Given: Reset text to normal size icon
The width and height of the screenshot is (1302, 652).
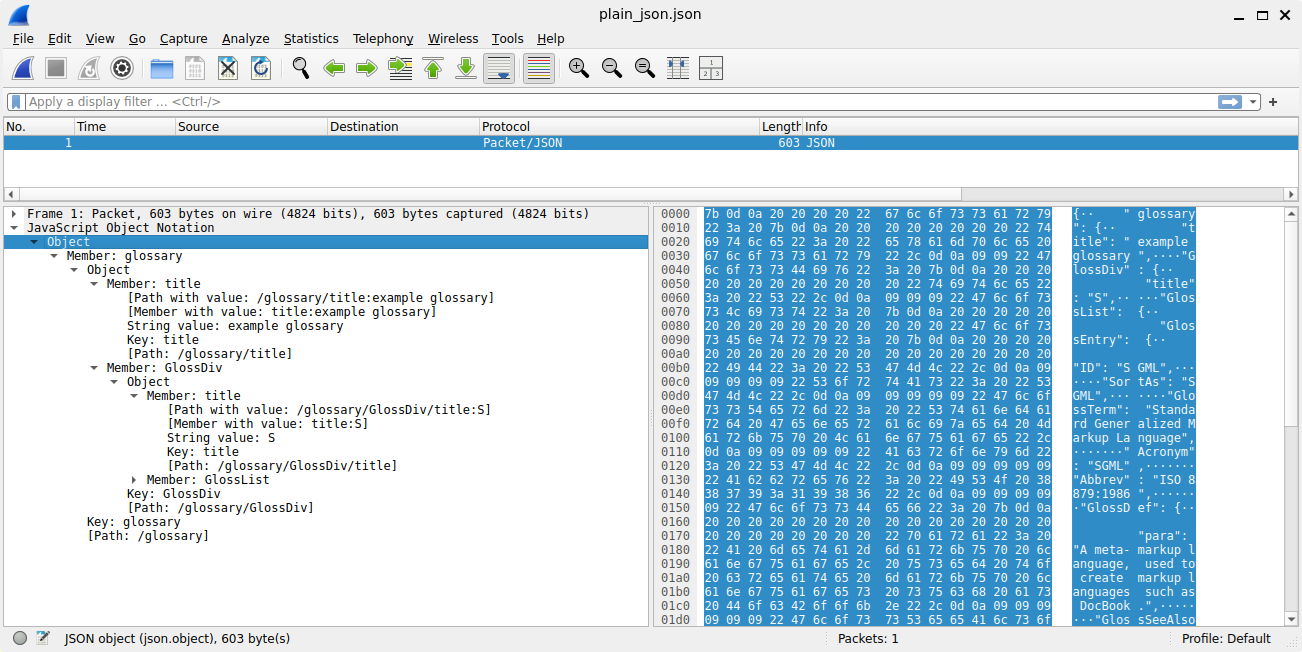Looking at the screenshot, I should 644,68.
